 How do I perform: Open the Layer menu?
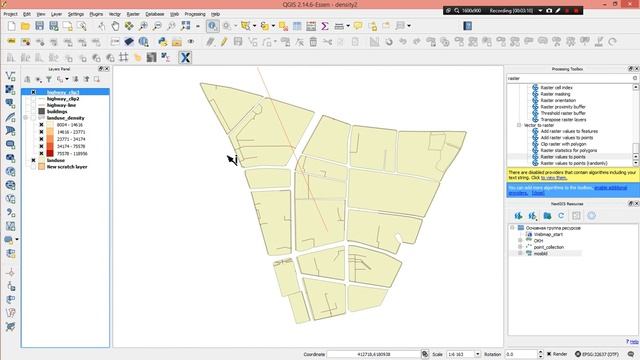(x=56, y=14)
